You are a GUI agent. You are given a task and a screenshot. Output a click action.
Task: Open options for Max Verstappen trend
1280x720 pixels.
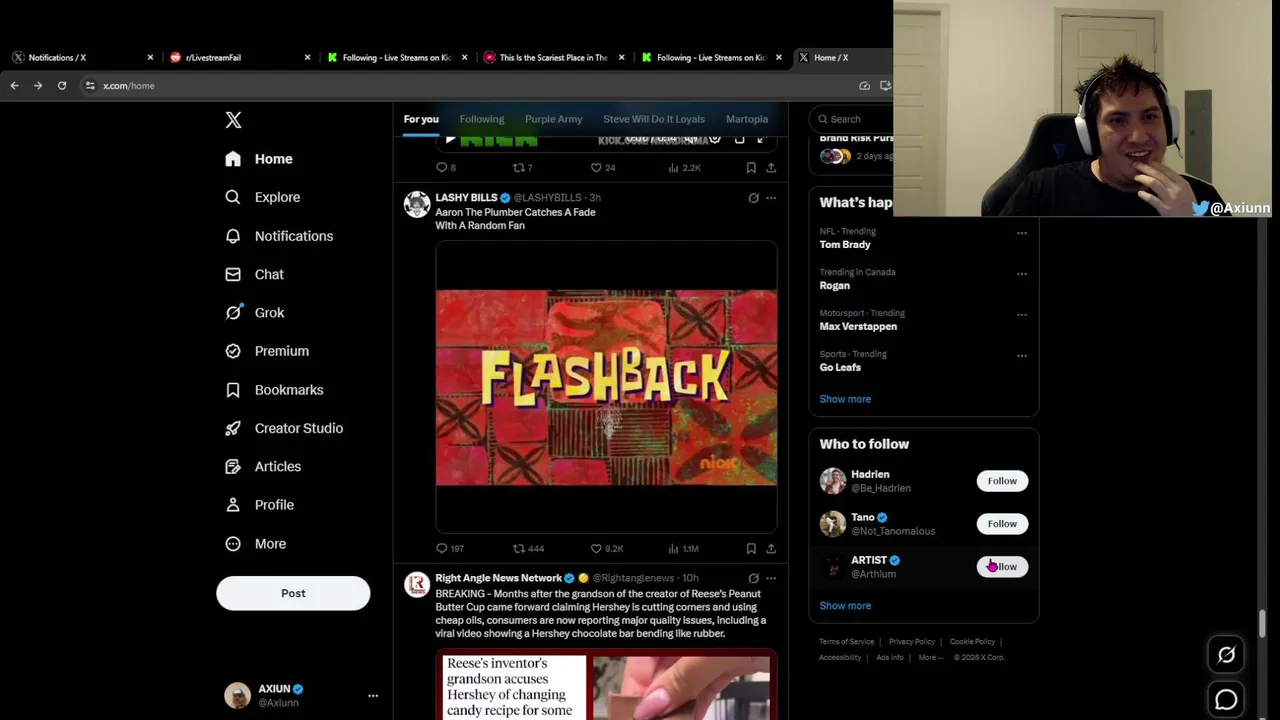coord(1022,315)
